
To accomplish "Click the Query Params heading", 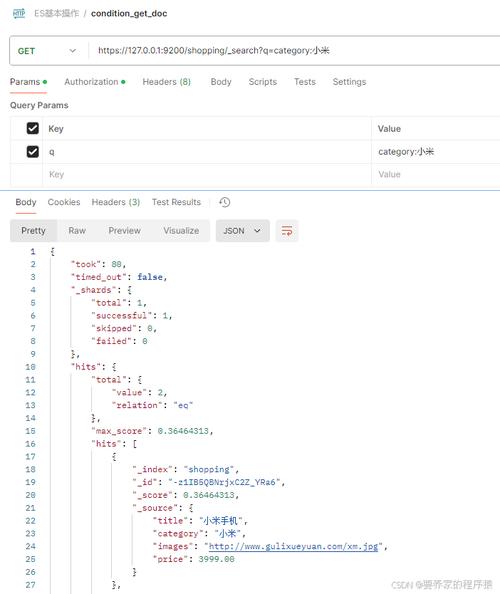I will pos(39,105).
